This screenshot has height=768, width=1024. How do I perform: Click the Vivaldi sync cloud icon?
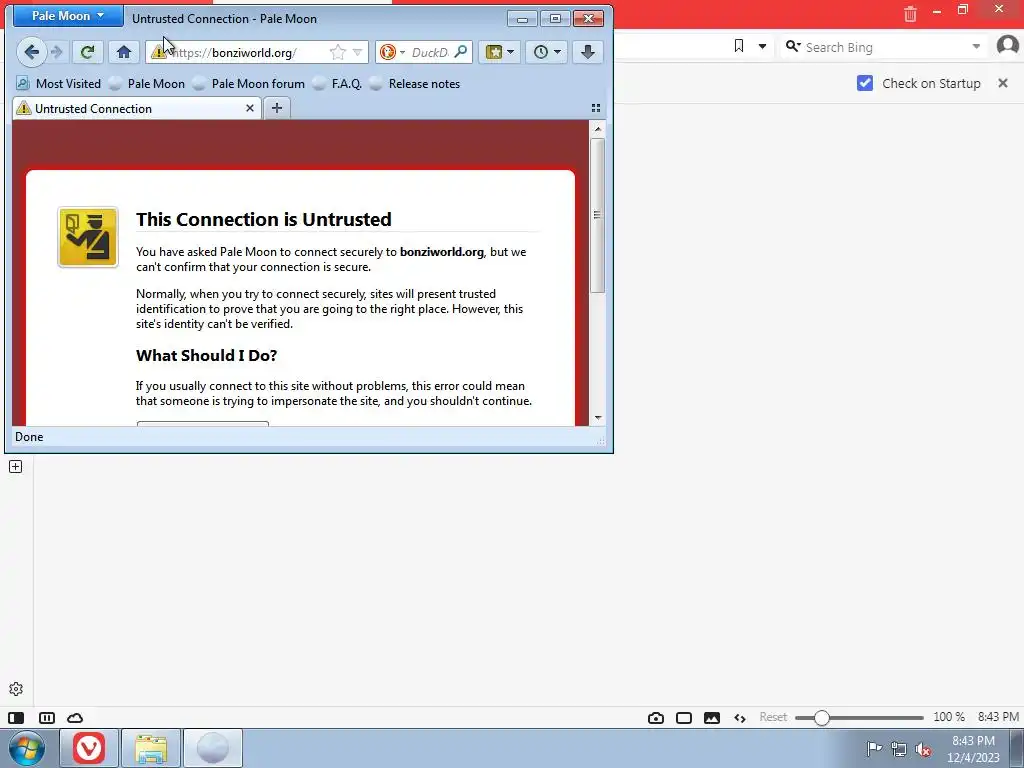point(75,718)
